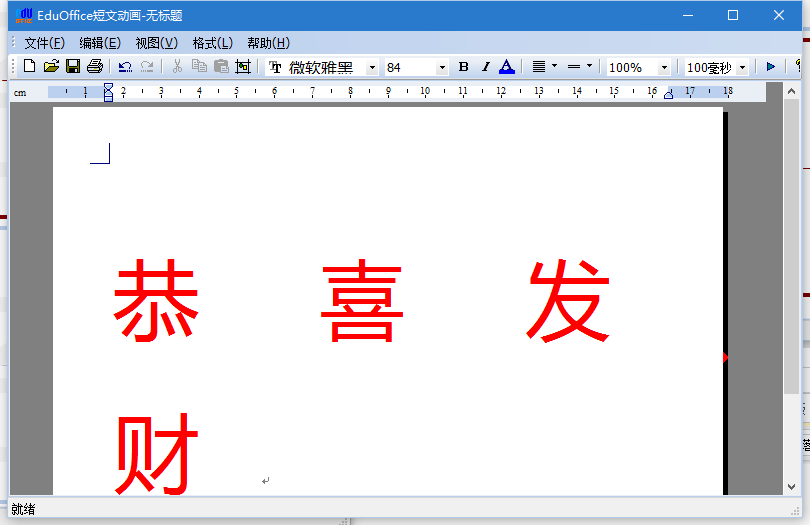Image resolution: width=810 pixels, height=525 pixels.
Task: Expand the 微软雅黑 font name dropdown
Action: 372,68
